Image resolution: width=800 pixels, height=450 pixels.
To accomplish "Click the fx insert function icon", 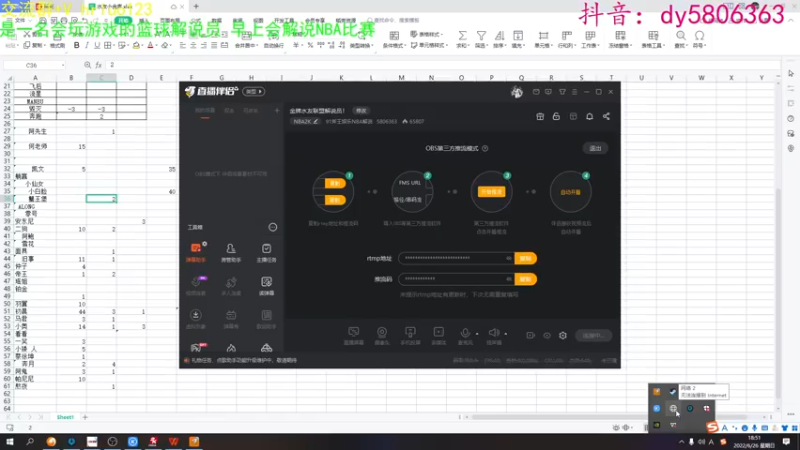I will tap(98, 65).
